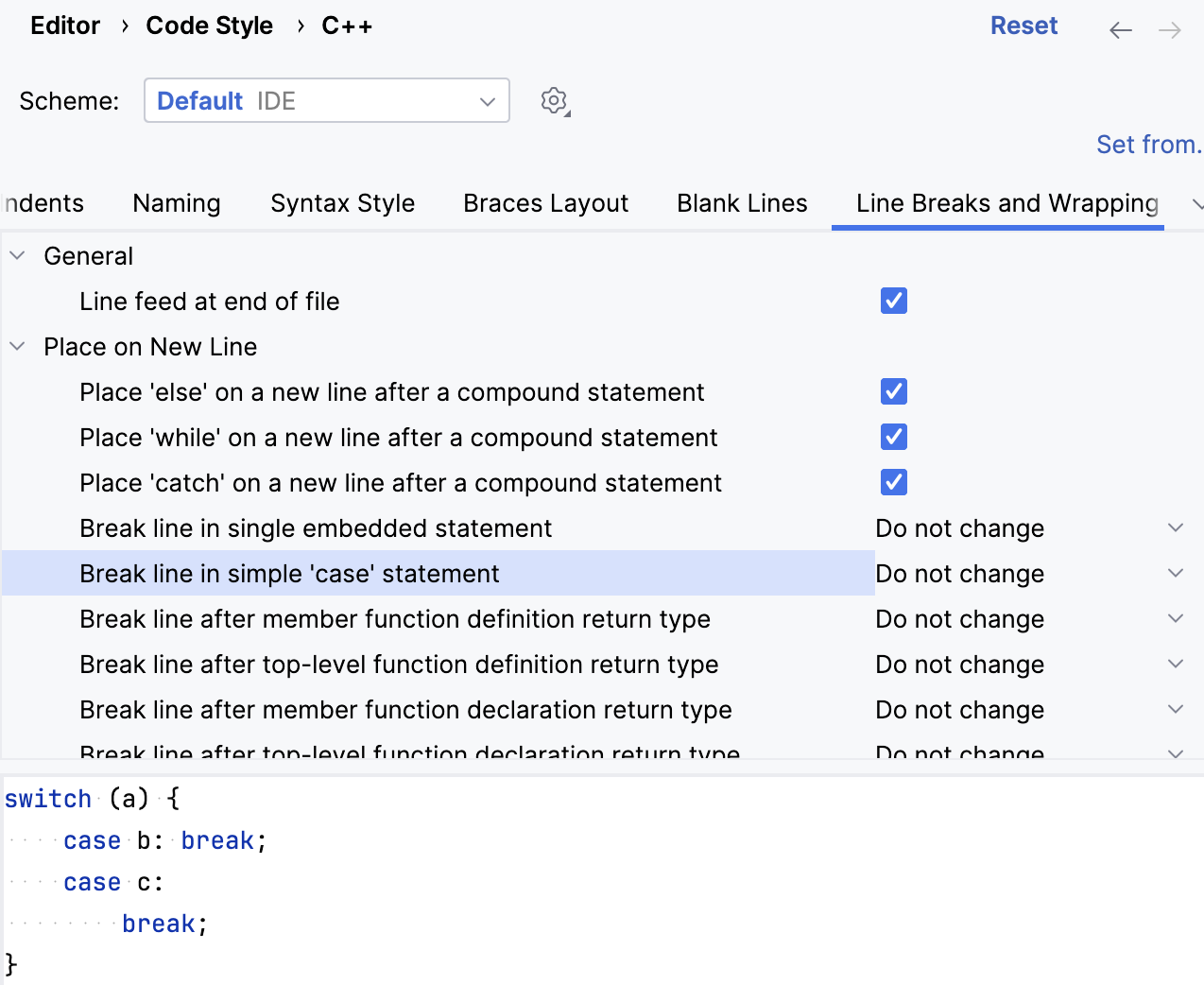Collapse the 'Place on New Line' section
1204x985 pixels.
tap(16, 346)
